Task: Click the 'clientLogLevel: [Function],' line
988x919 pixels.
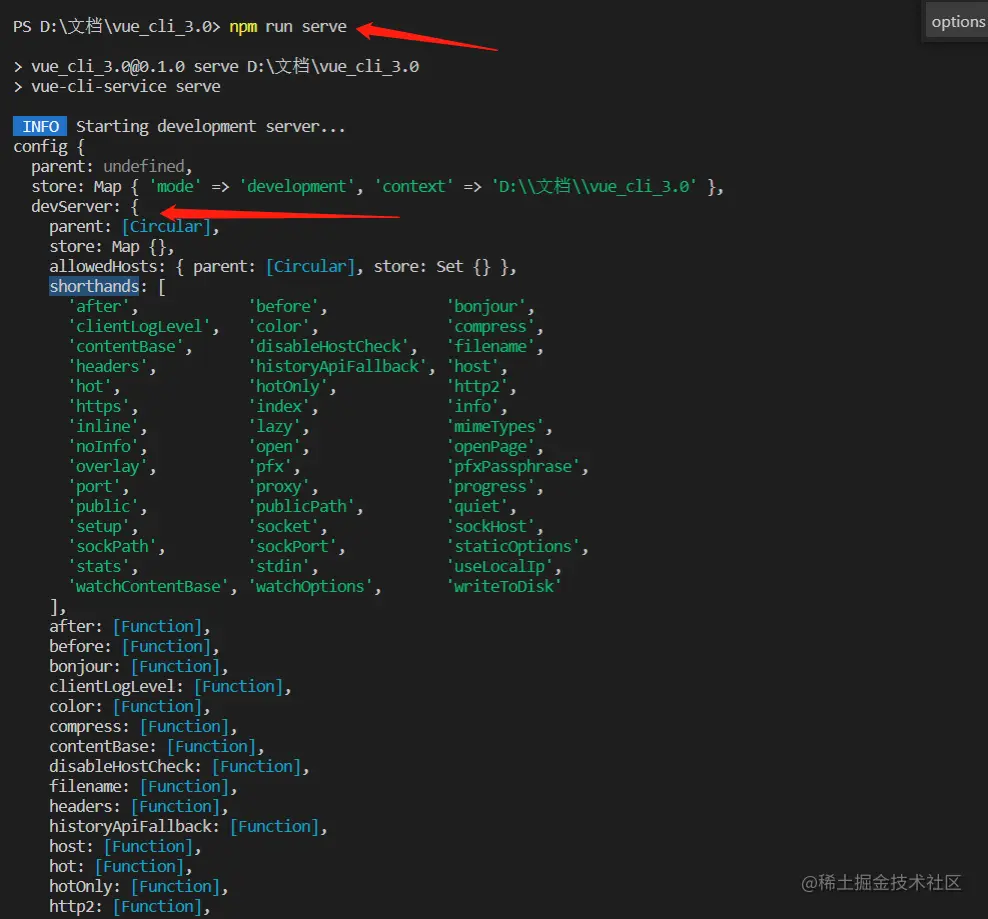Action: (170, 686)
